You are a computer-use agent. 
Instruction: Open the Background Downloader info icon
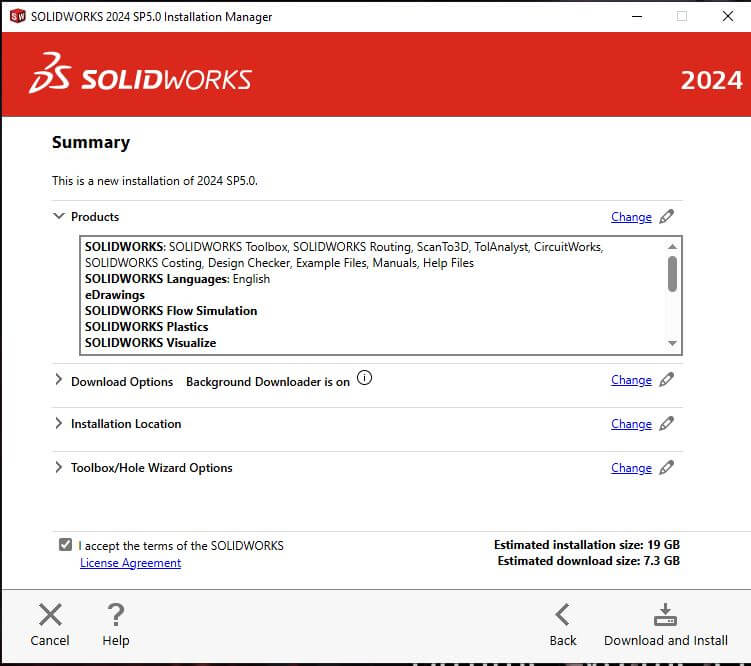(364, 378)
